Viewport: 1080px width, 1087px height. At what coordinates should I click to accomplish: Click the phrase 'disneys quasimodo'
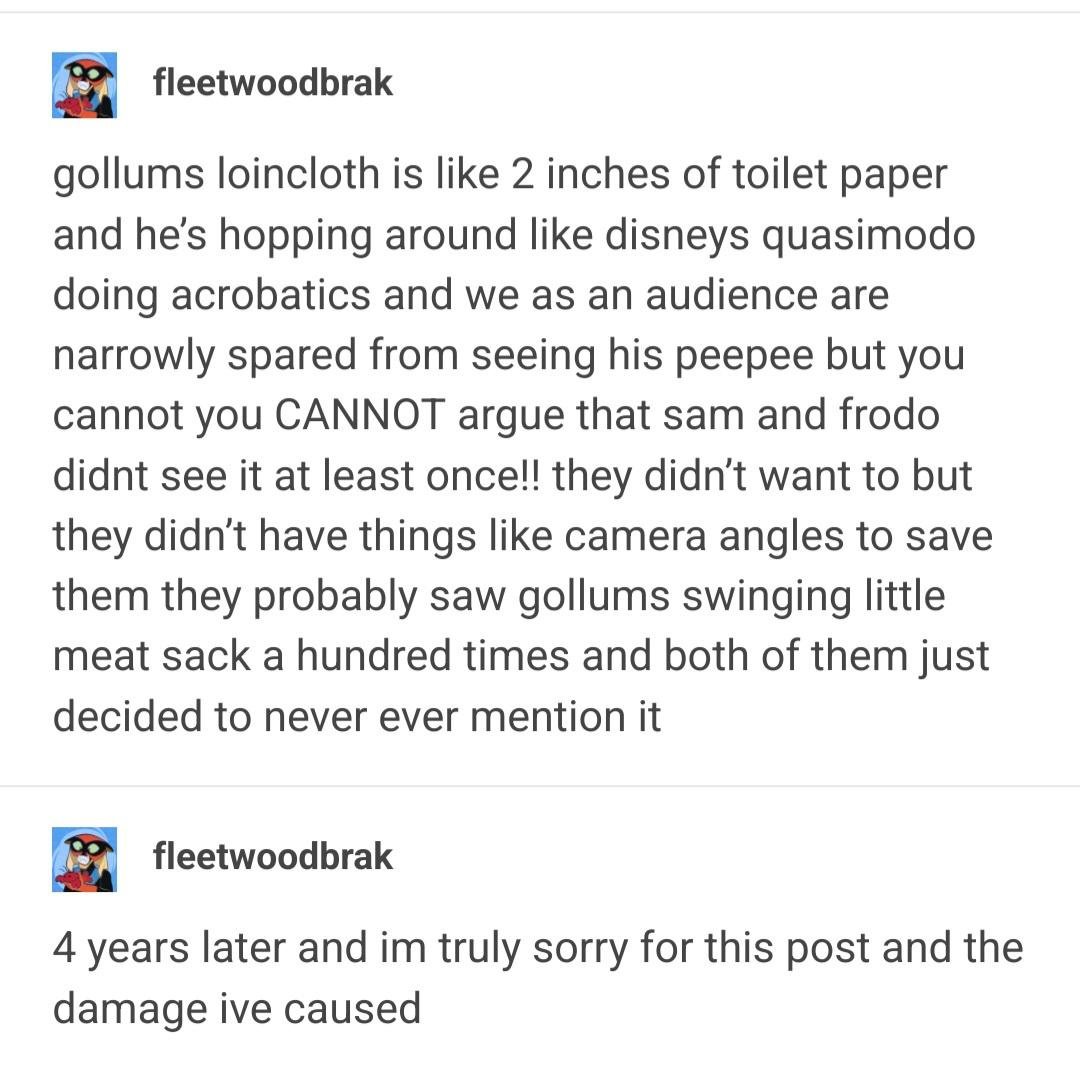point(790,235)
